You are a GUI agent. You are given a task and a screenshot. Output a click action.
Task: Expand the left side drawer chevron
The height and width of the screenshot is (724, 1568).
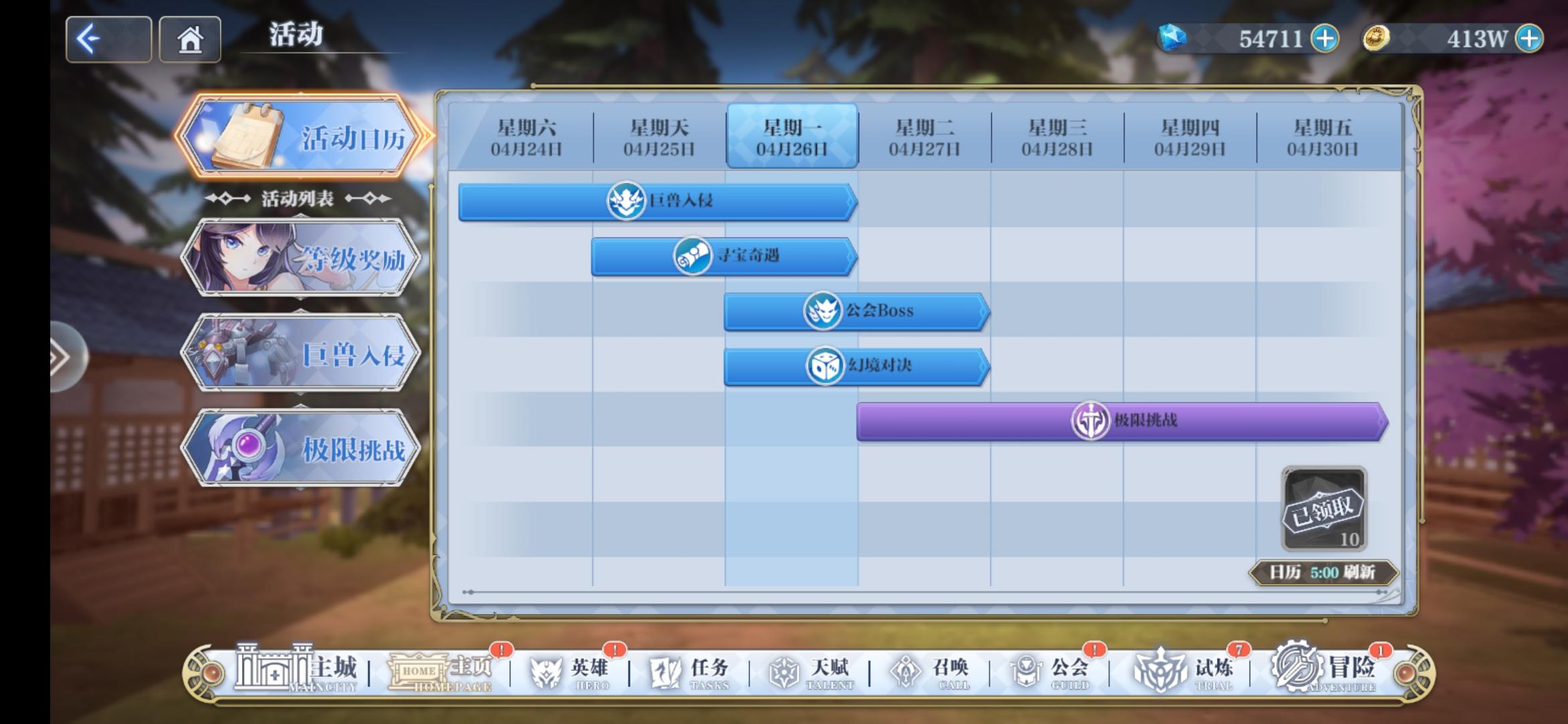click(x=62, y=357)
